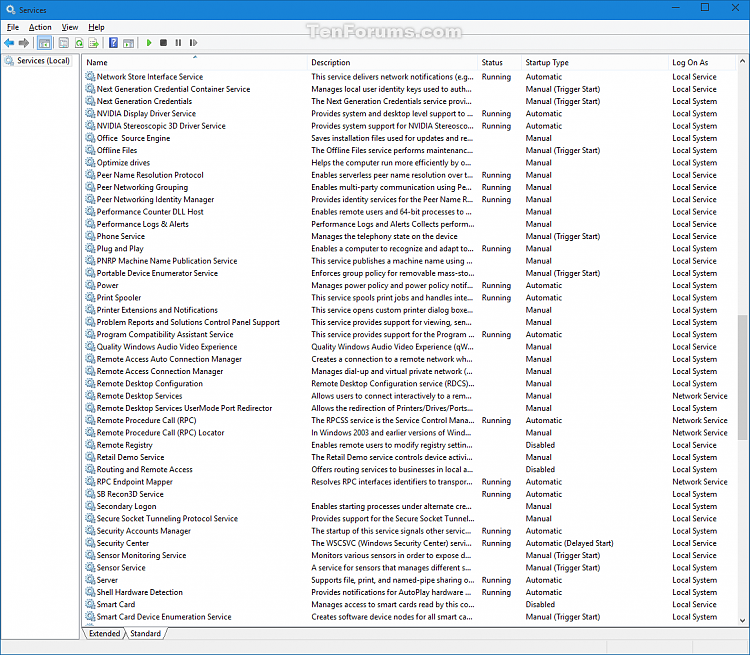Select Remote Procedure Call (RPC) Locator
This screenshot has height=655, width=750.
click(x=160, y=433)
